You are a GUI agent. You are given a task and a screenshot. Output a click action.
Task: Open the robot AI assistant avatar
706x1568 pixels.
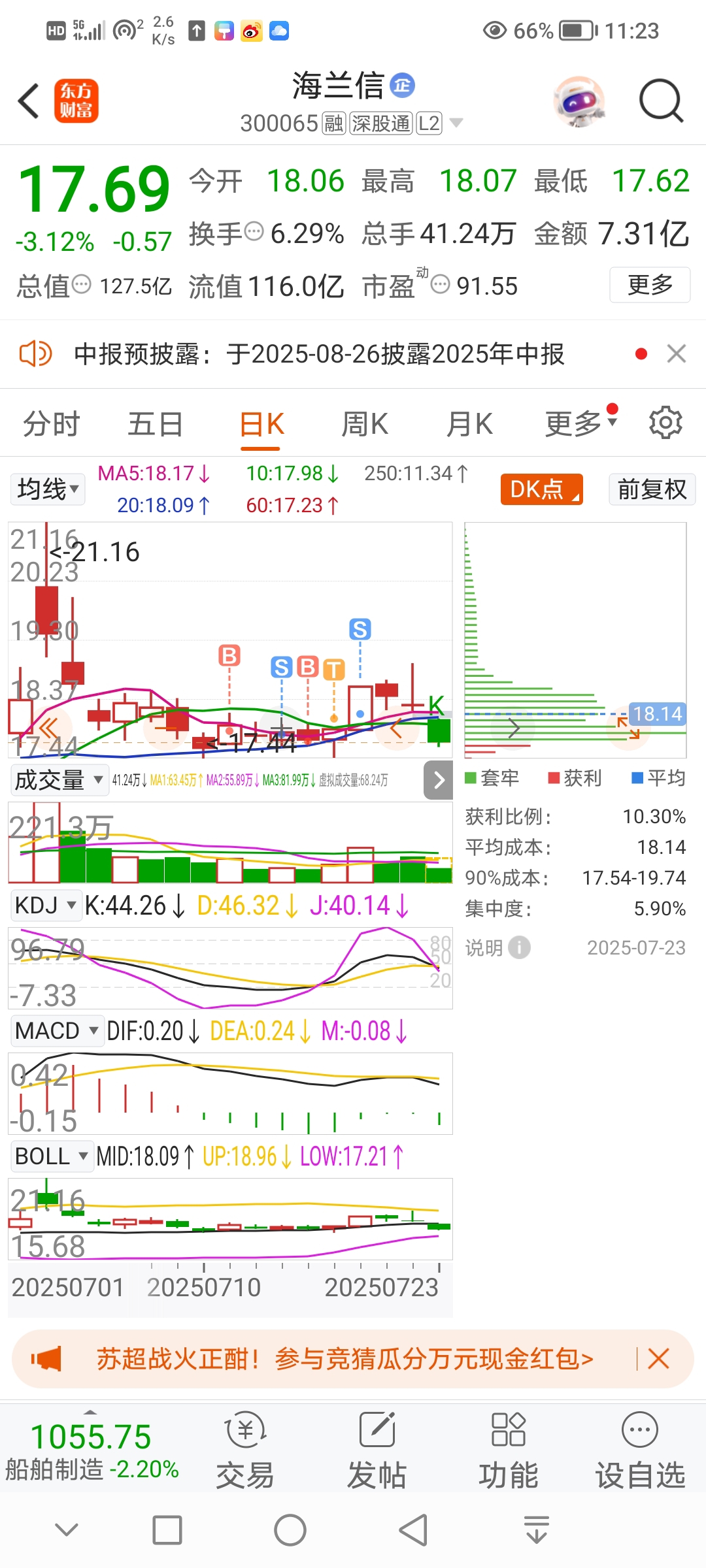point(579,101)
